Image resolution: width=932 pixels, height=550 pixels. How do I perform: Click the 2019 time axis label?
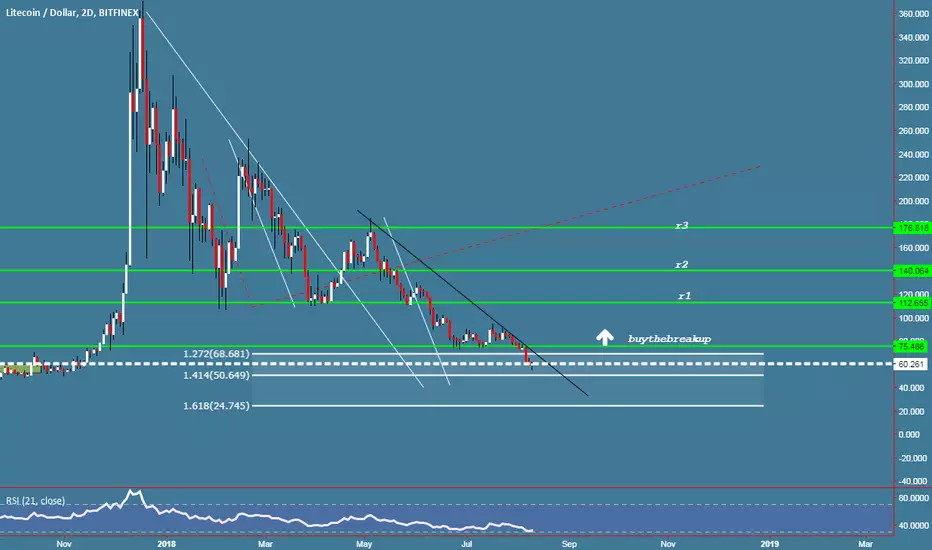click(770, 543)
